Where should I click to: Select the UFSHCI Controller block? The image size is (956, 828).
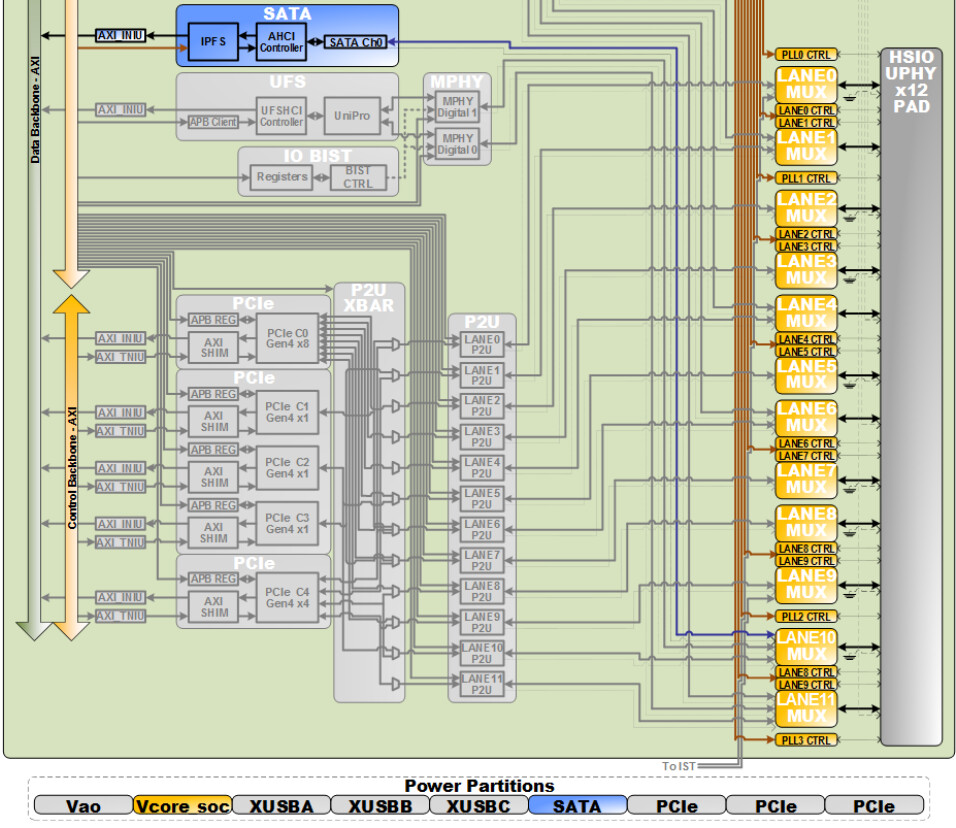[x=281, y=116]
